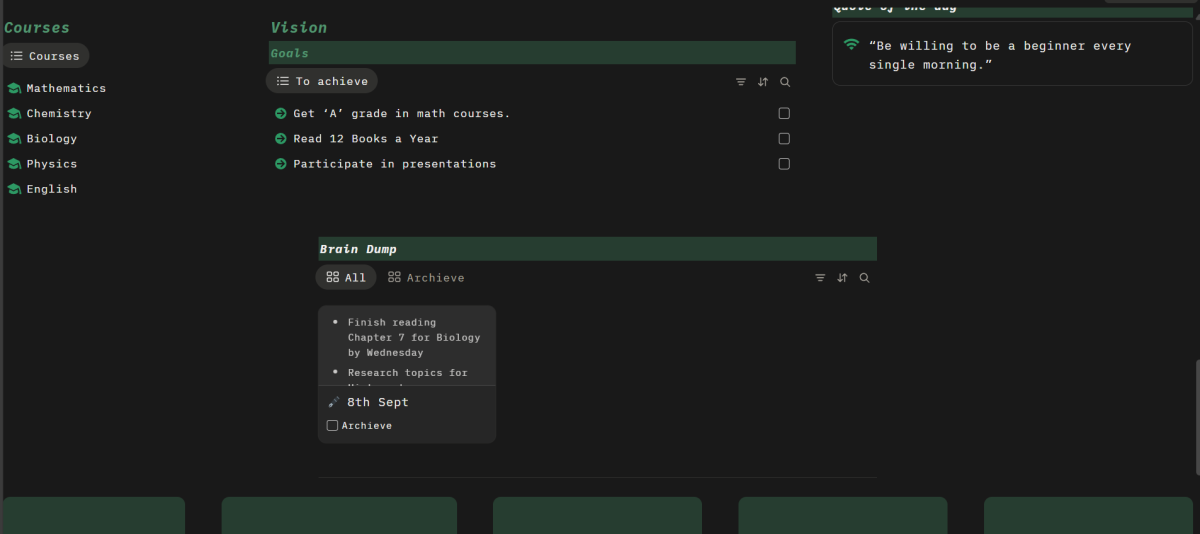Open search in the Goals database

pos(785,82)
